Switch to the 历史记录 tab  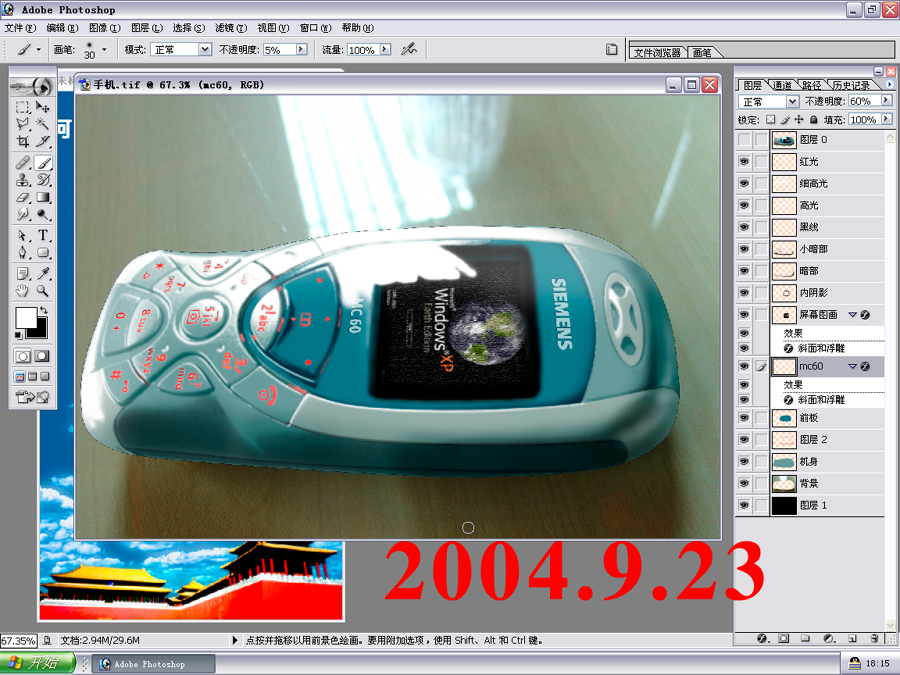pos(851,86)
